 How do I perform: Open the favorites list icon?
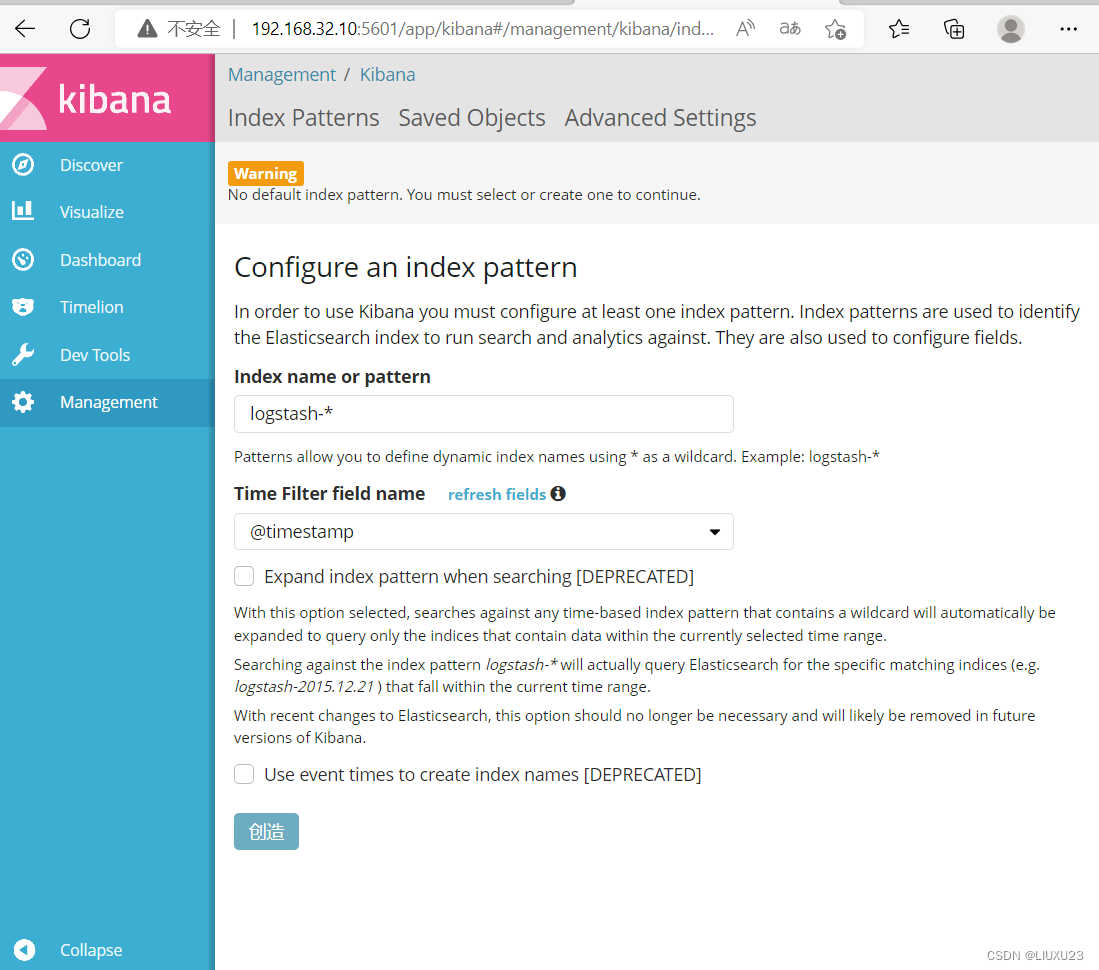click(x=899, y=29)
